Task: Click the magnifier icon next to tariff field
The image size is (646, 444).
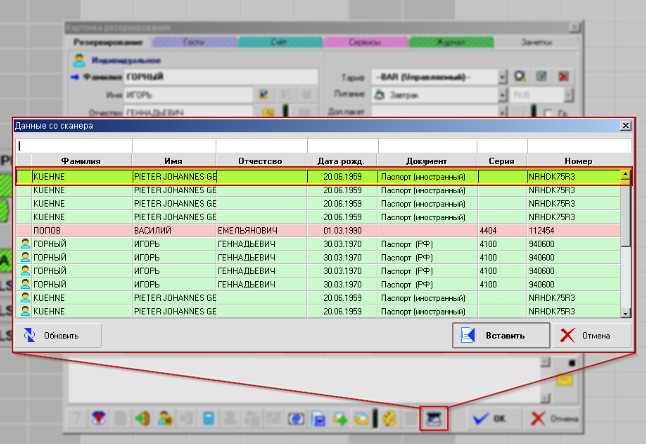Action: click(x=520, y=76)
